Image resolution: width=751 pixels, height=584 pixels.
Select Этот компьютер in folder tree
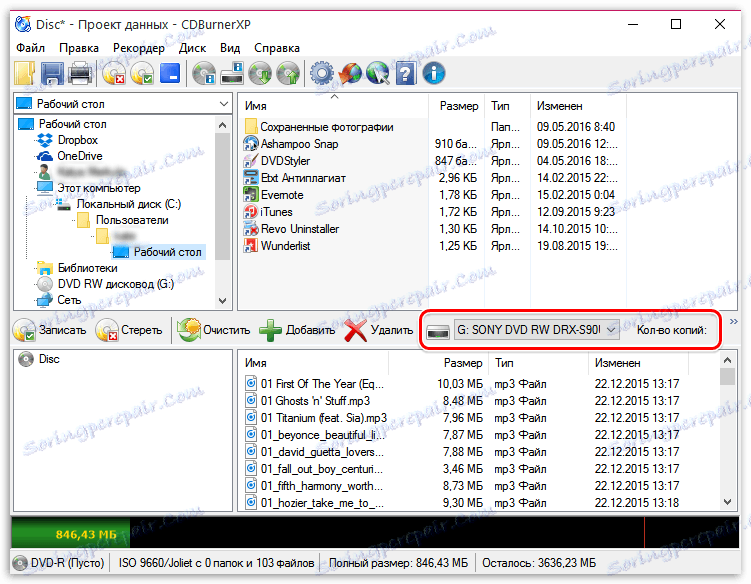point(99,188)
